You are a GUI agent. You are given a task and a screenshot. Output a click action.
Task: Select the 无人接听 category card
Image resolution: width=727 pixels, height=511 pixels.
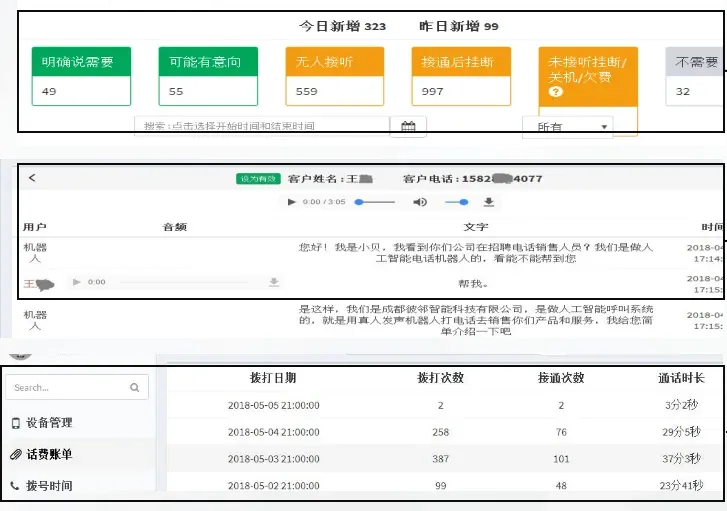335,77
